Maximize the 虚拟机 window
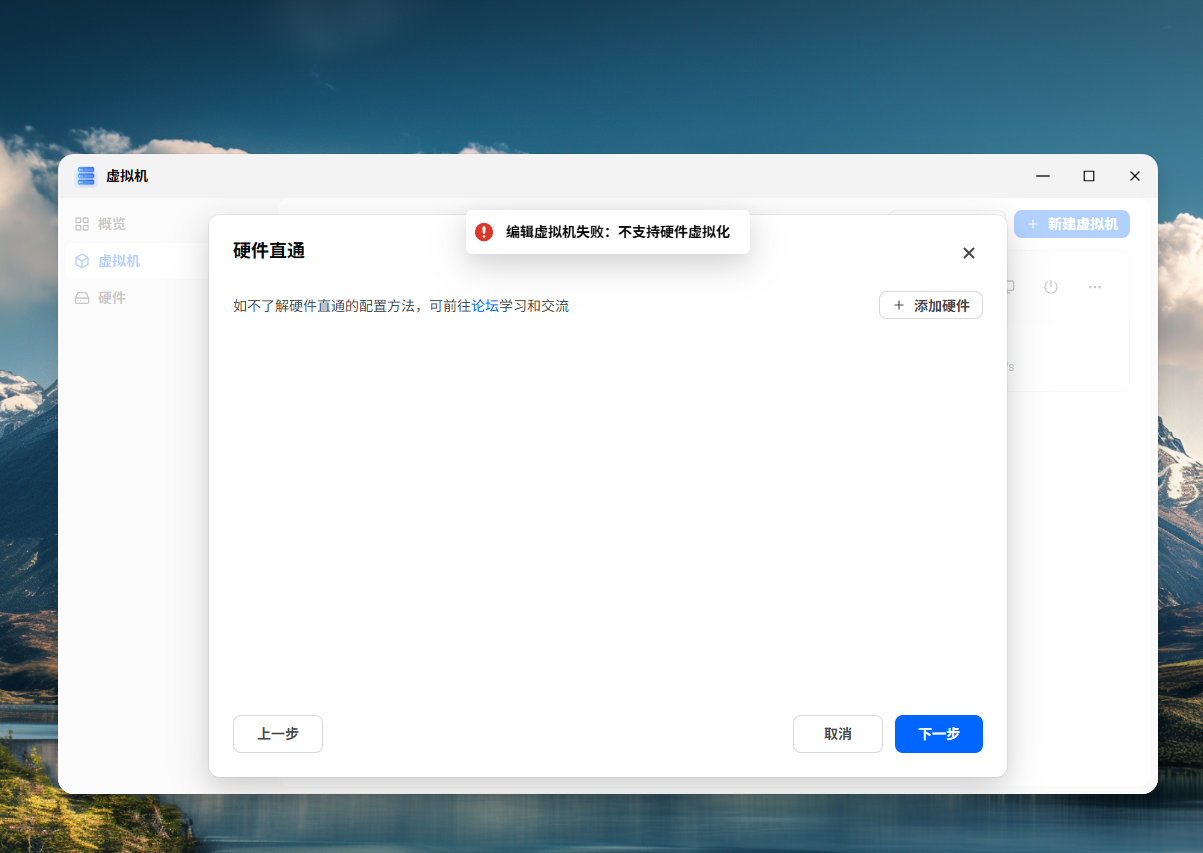The width and height of the screenshot is (1203, 853). [1089, 176]
